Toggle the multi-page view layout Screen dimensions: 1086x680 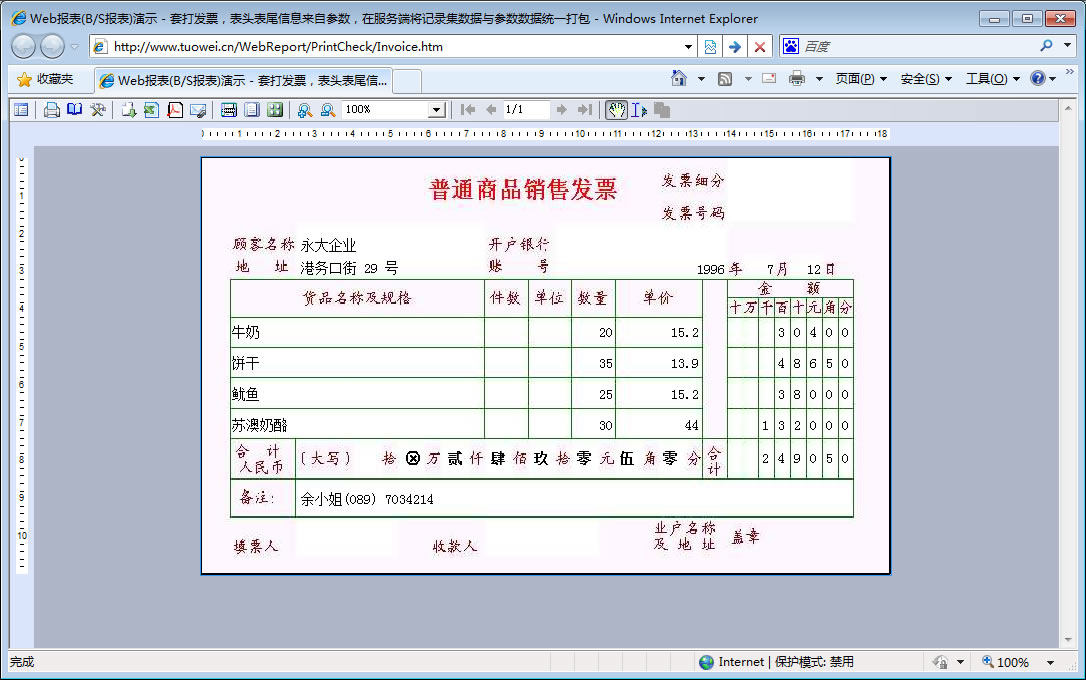click(x=275, y=110)
